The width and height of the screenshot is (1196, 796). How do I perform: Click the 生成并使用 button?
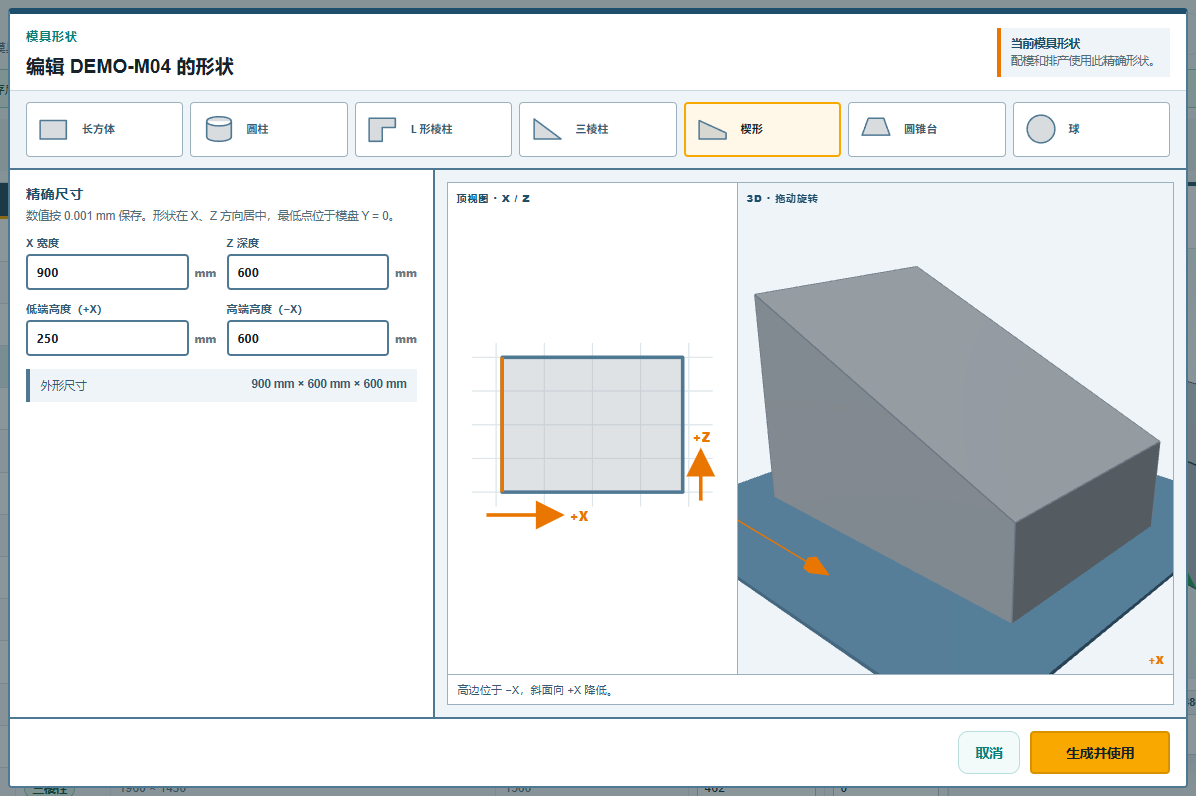point(1099,753)
